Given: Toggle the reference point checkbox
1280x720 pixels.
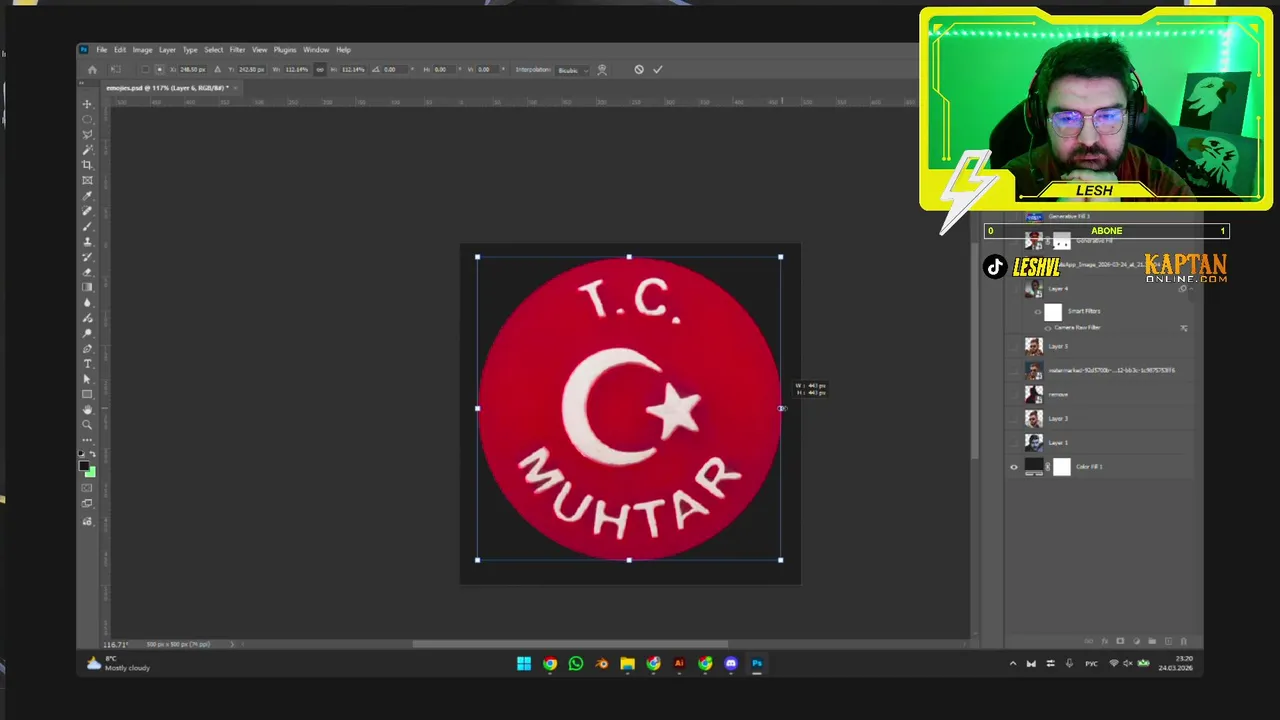Looking at the screenshot, I should coord(145,70).
